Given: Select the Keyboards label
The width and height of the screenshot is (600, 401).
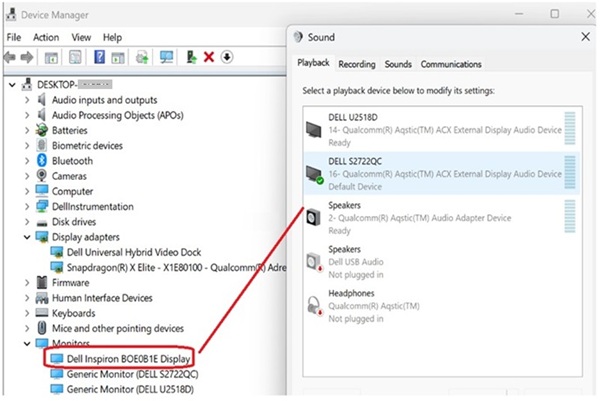Looking at the screenshot, I should (73, 313).
